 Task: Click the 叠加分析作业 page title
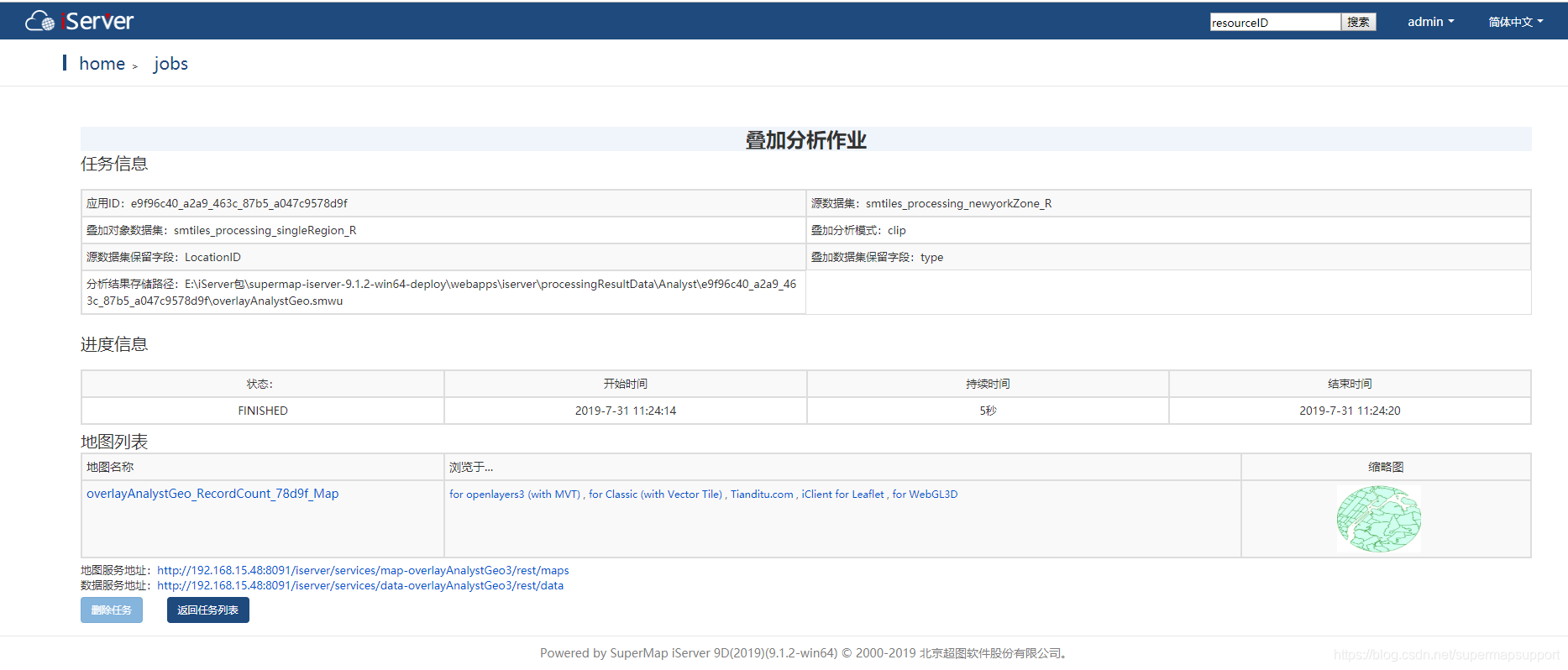point(806,140)
